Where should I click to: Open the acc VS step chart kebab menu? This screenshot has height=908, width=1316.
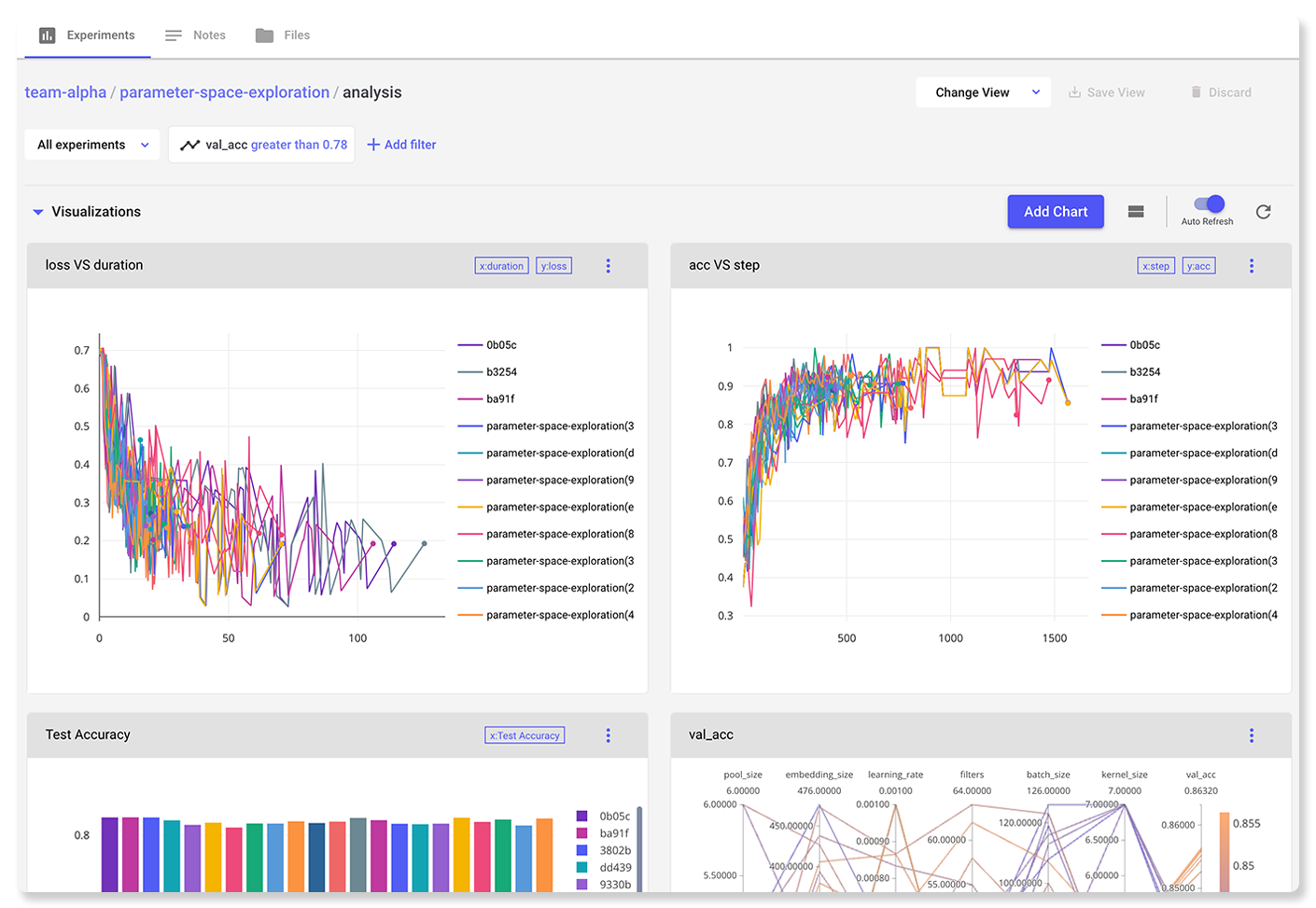point(1252,266)
